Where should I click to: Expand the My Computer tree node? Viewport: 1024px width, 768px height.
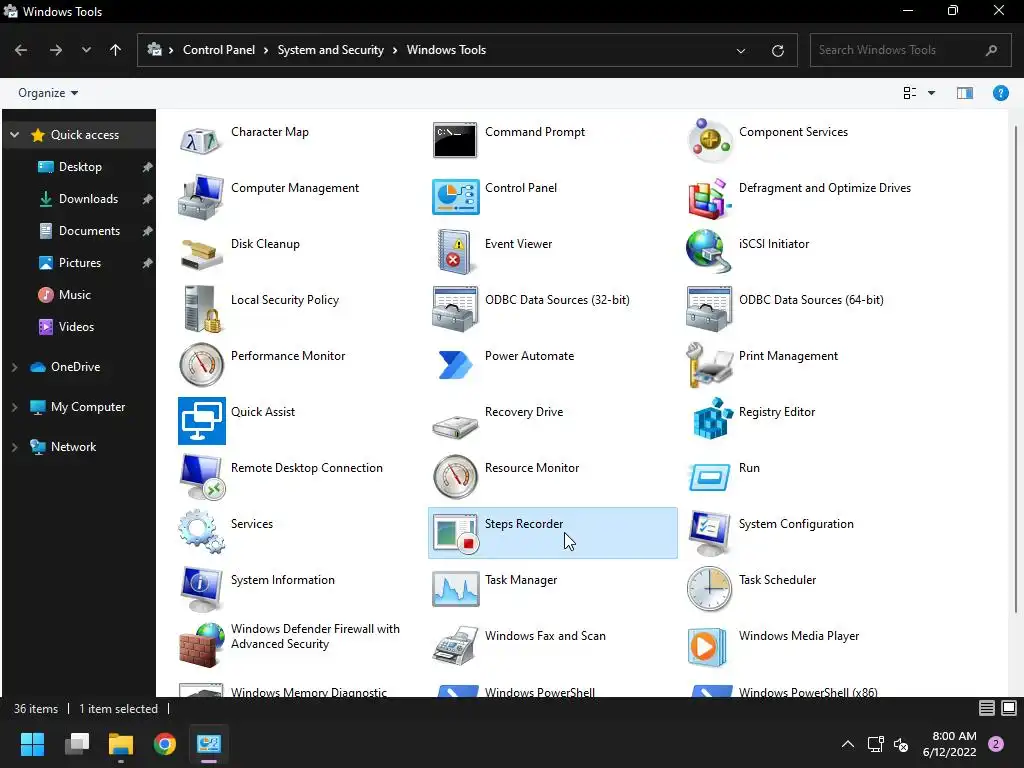[14, 408]
